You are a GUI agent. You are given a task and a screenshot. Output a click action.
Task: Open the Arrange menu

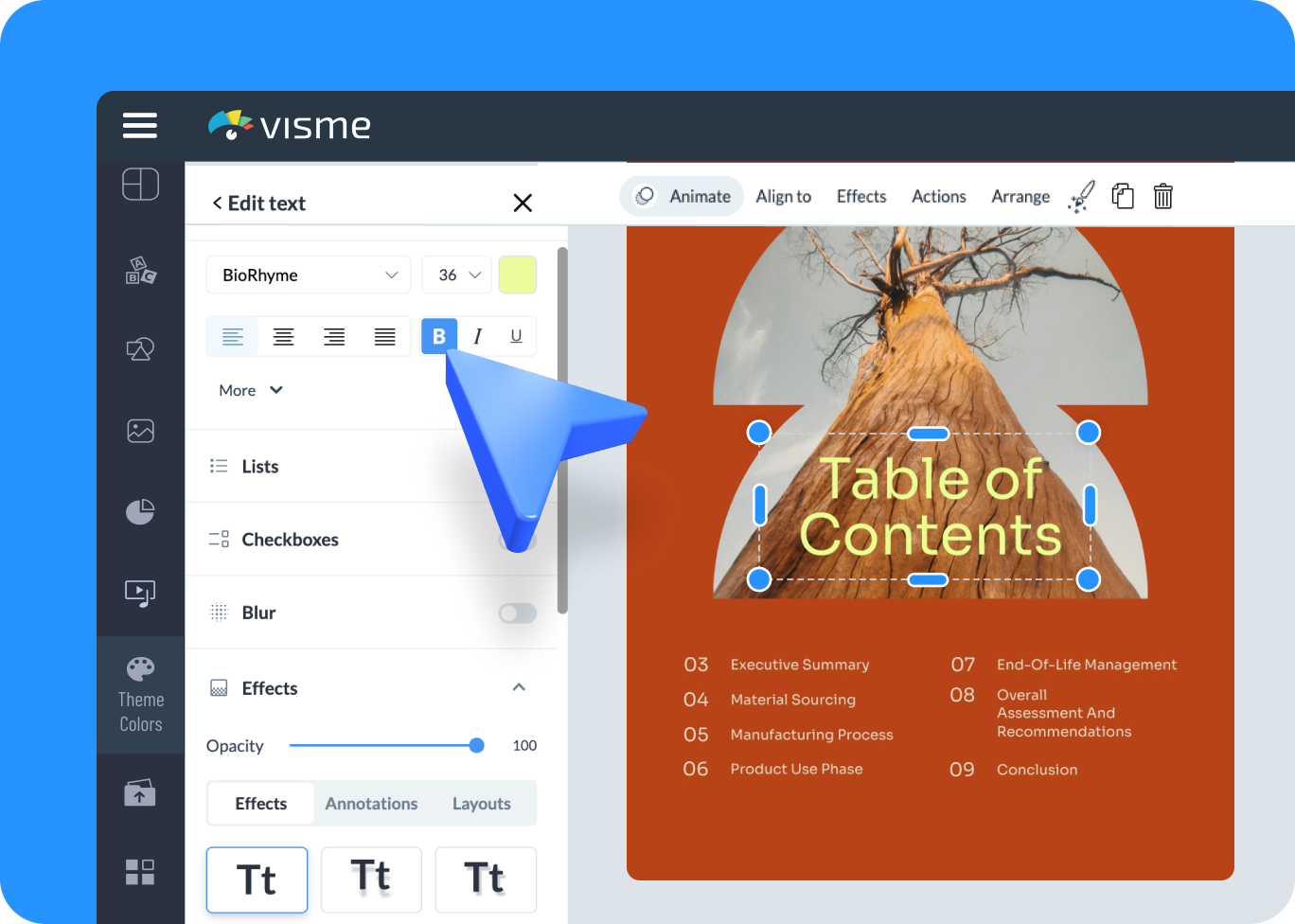1020,196
